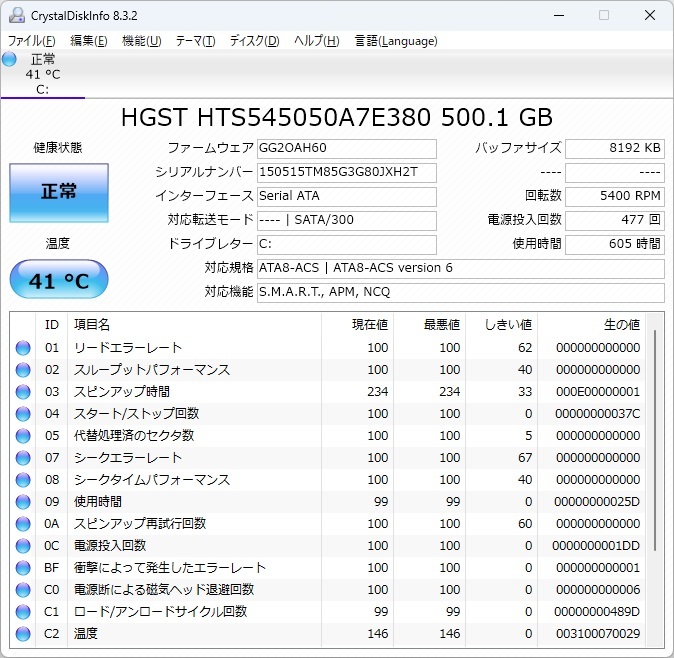The image size is (674, 658).
Task: Click the status icon for シークエラーレート row
Action: coord(23,458)
